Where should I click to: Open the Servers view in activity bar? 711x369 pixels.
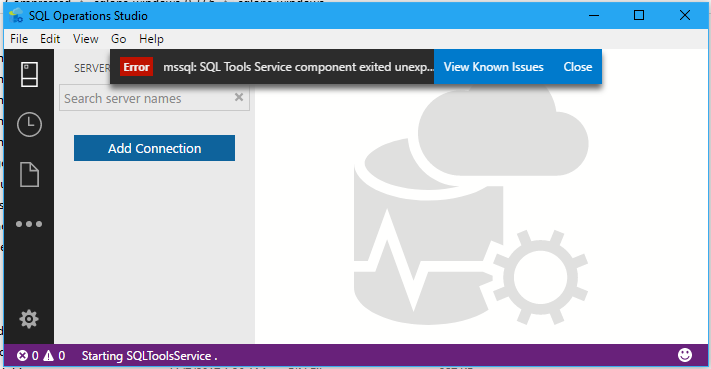[x=29, y=74]
